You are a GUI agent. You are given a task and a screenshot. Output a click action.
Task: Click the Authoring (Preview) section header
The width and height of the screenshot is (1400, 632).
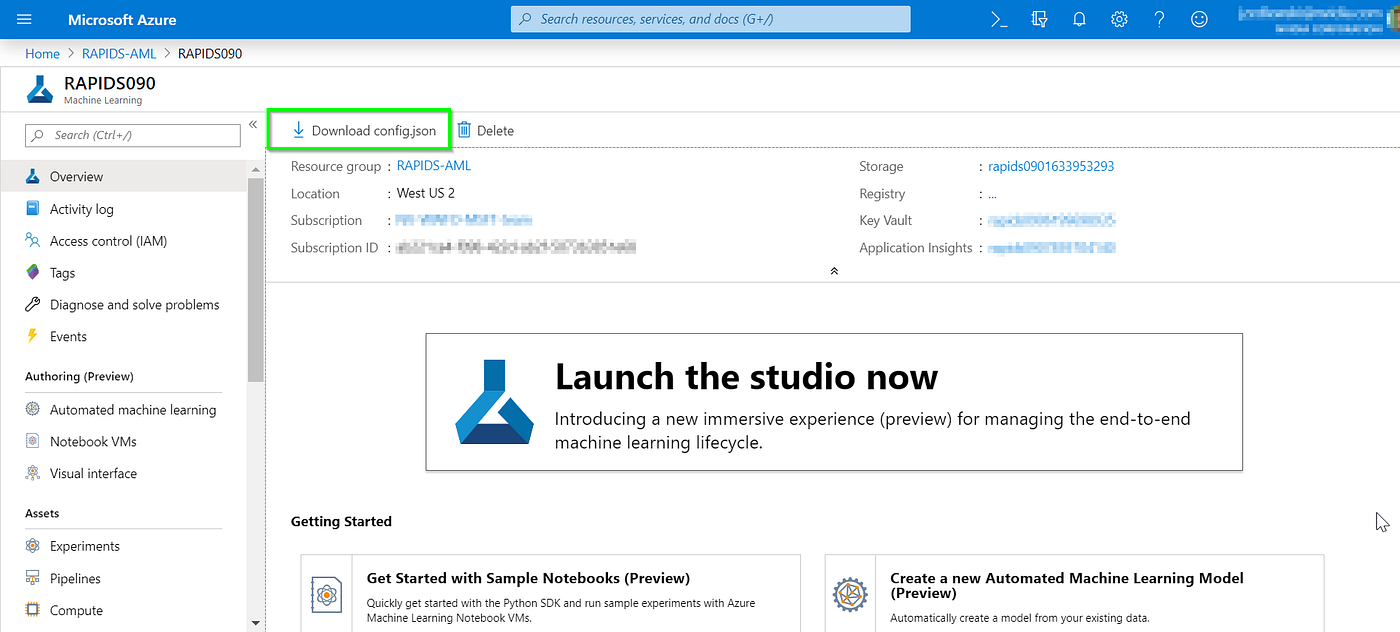[x=79, y=376]
